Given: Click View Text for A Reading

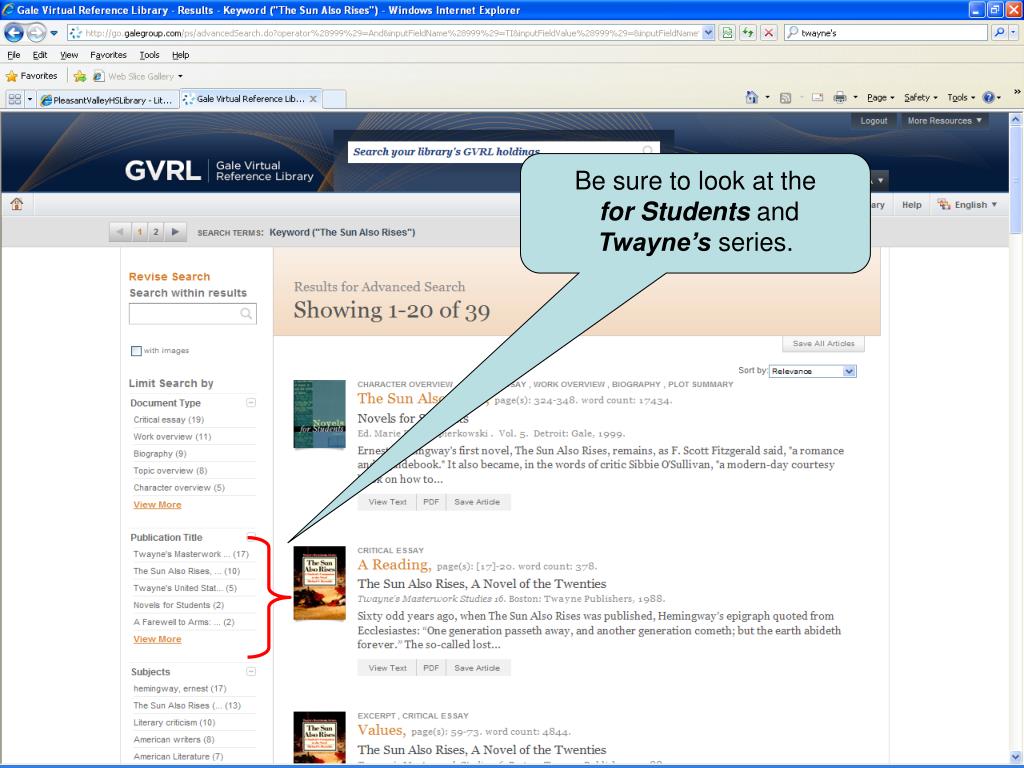Looking at the screenshot, I should (387, 667).
